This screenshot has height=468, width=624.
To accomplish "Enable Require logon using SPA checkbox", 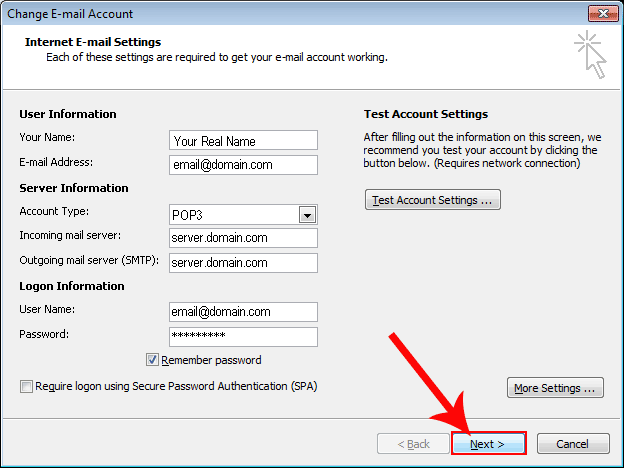I will coord(26,386).
